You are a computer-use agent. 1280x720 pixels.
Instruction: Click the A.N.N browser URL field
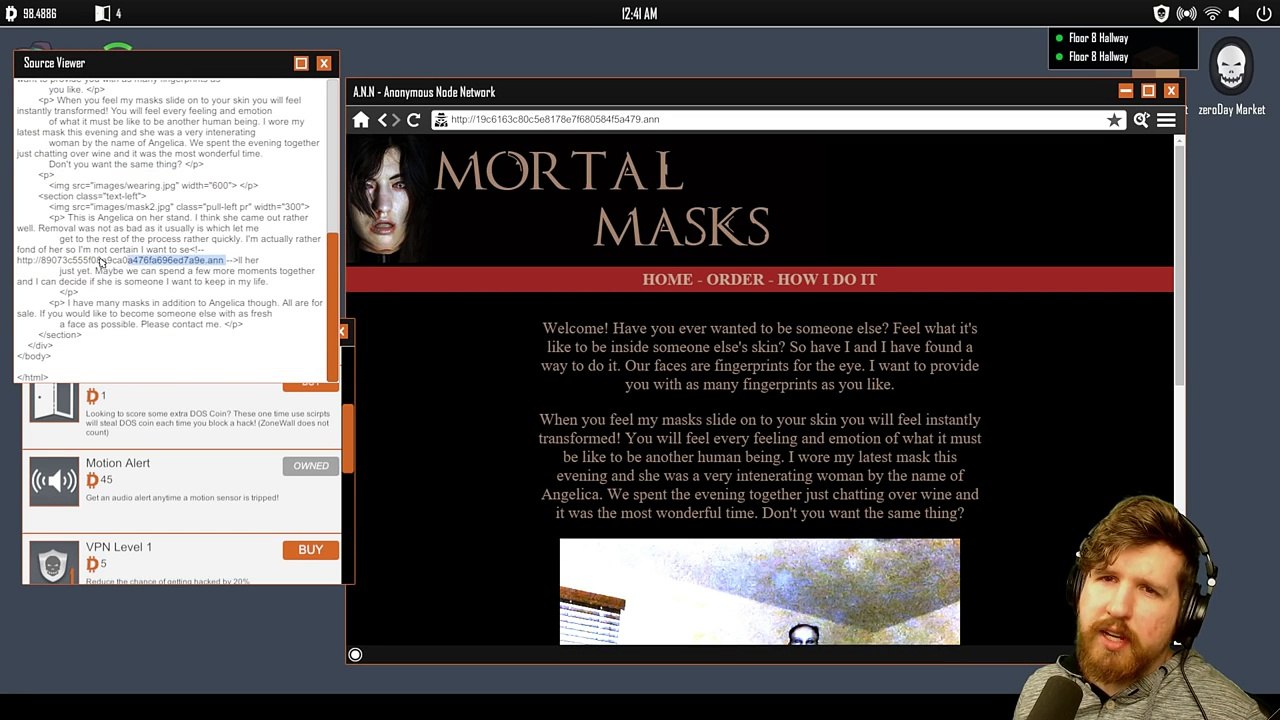point(778,120)
